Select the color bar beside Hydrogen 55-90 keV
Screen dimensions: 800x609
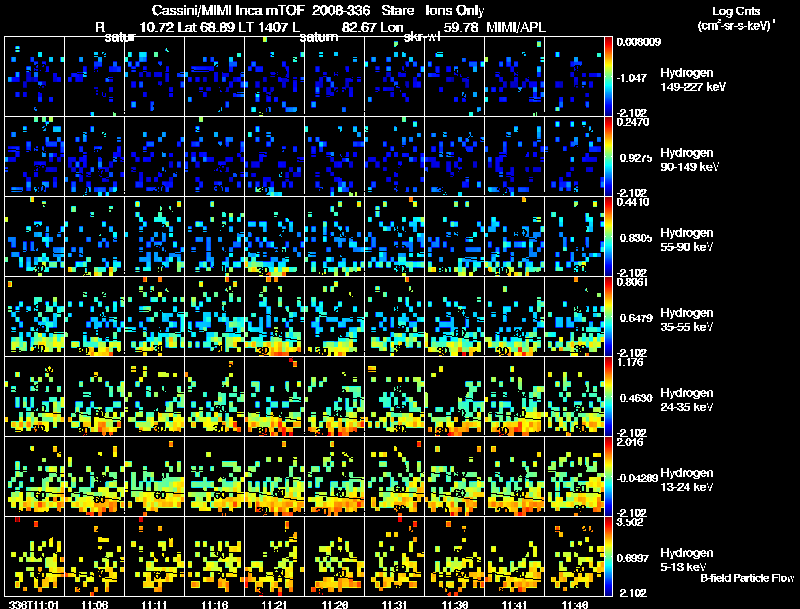point(608,236)
